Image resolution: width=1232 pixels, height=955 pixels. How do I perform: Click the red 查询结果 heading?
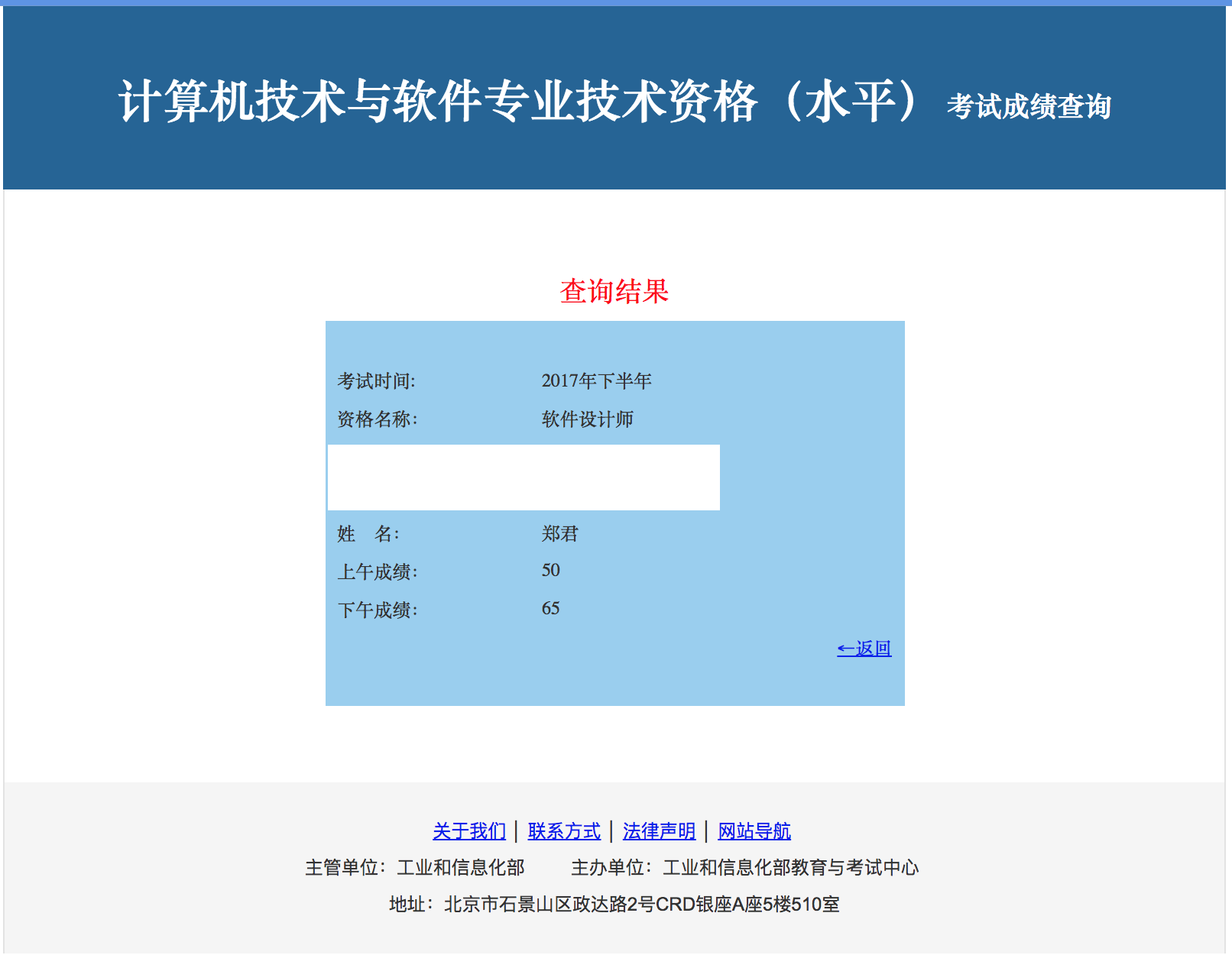tap(614, 291)
